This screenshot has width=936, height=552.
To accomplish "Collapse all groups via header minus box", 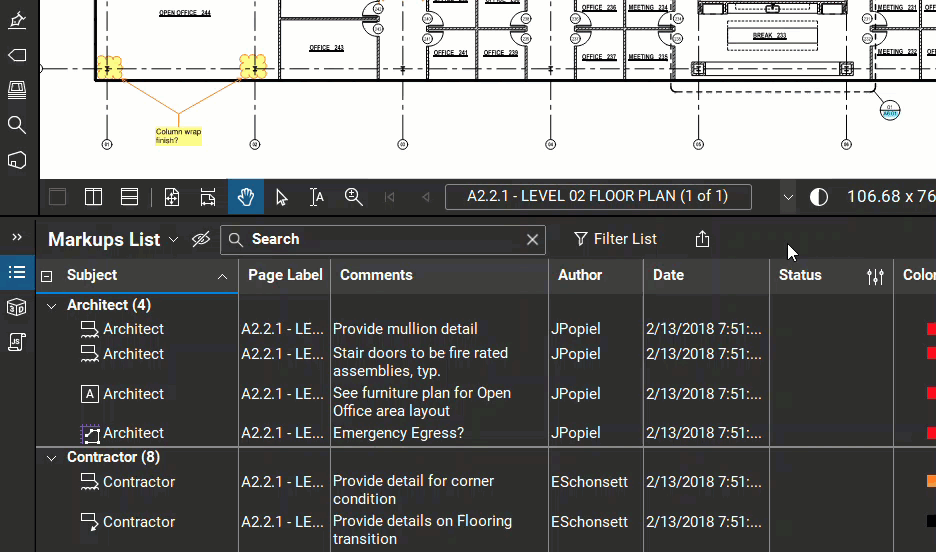I will [x=47, y=276].
